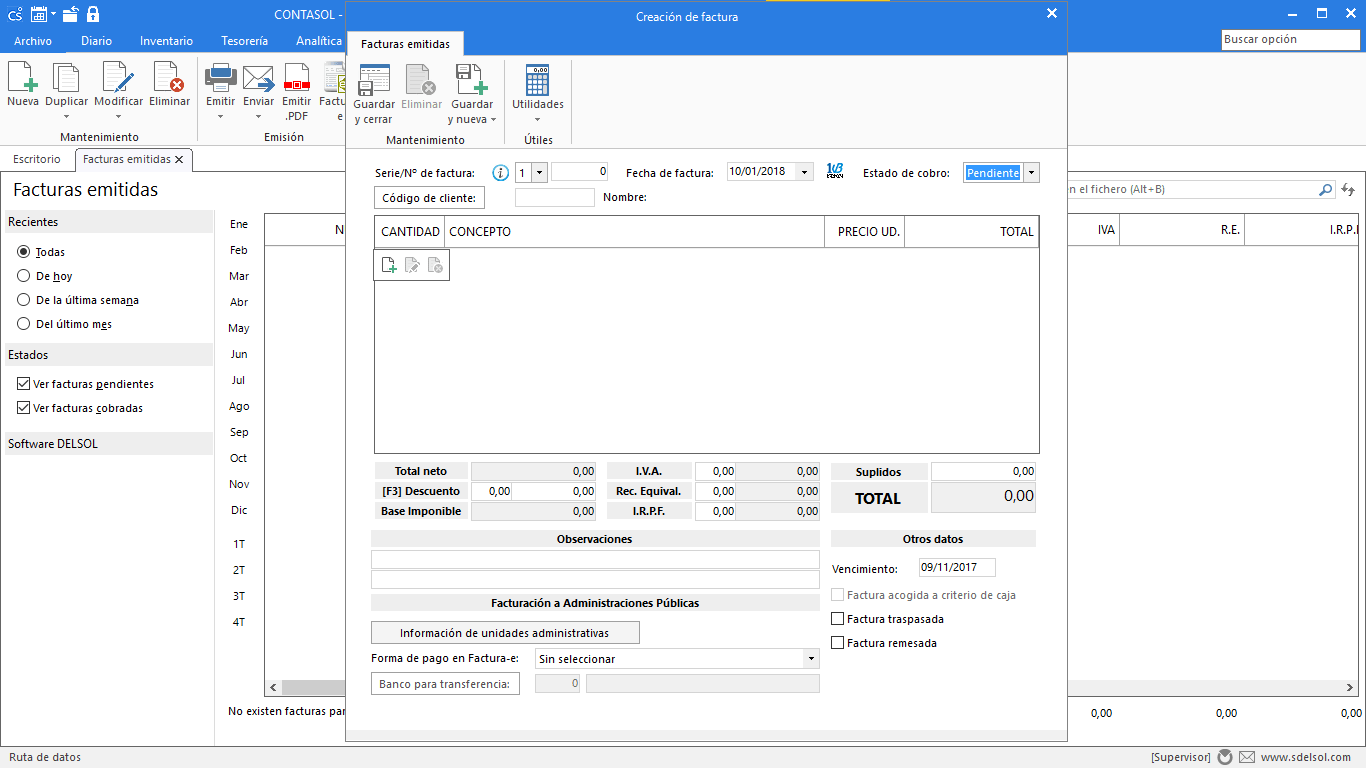Expand the arrow under Utilidades
This screenshot has width=1366, height=768.
[537, 120]
